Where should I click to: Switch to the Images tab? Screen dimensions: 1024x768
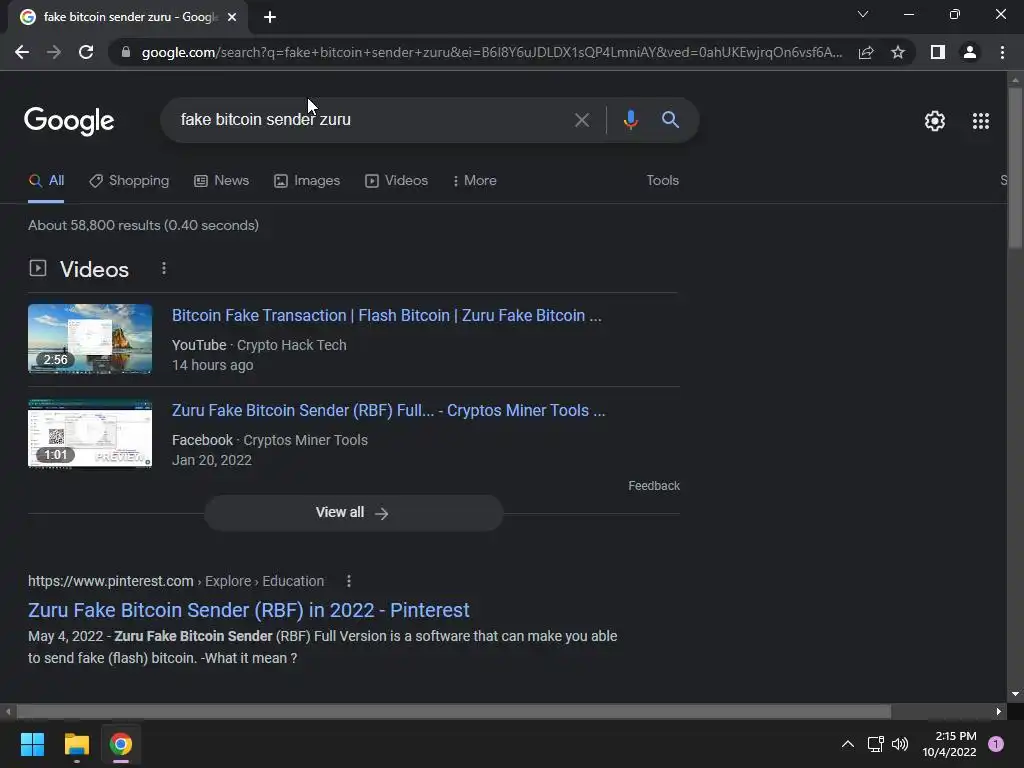[x=307, y=181]
